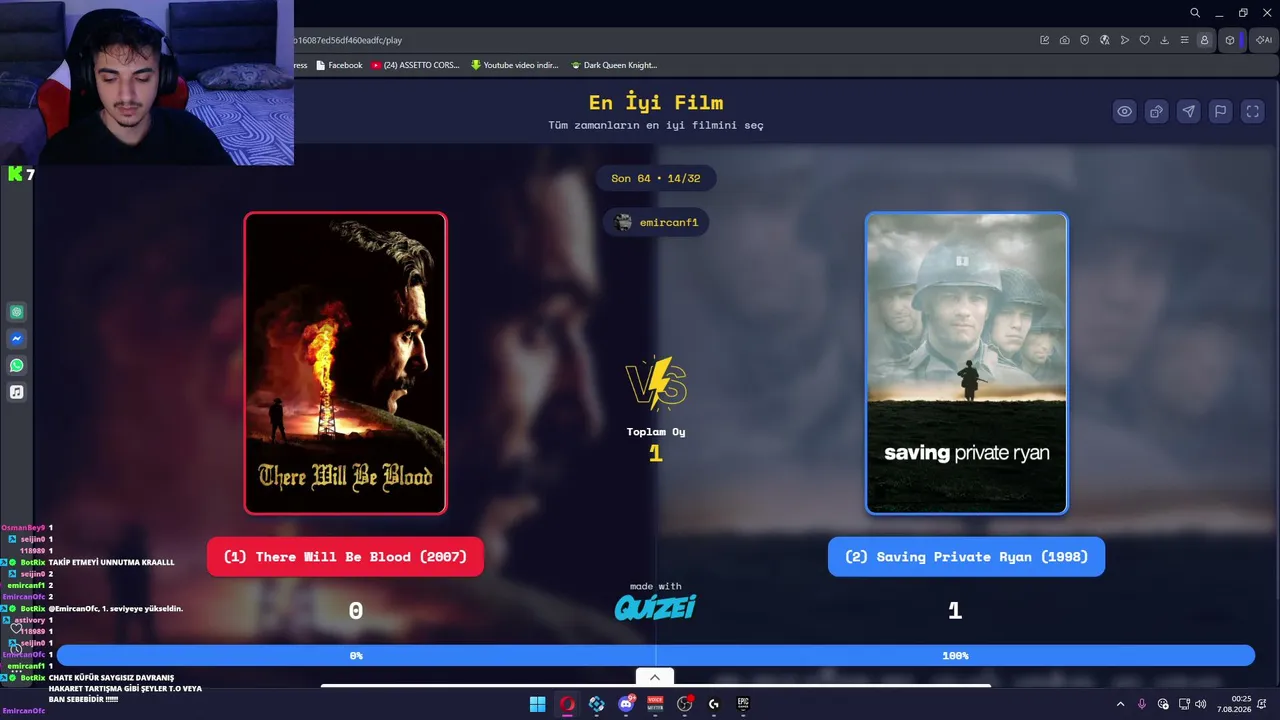Click the edit note icon in address bar
This screenshot has height=720, width=1280.
[1045, 40]
